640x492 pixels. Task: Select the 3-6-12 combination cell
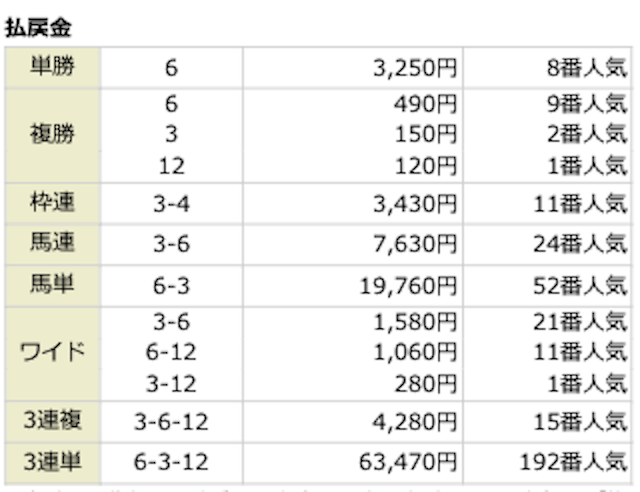tap(171, 422)
